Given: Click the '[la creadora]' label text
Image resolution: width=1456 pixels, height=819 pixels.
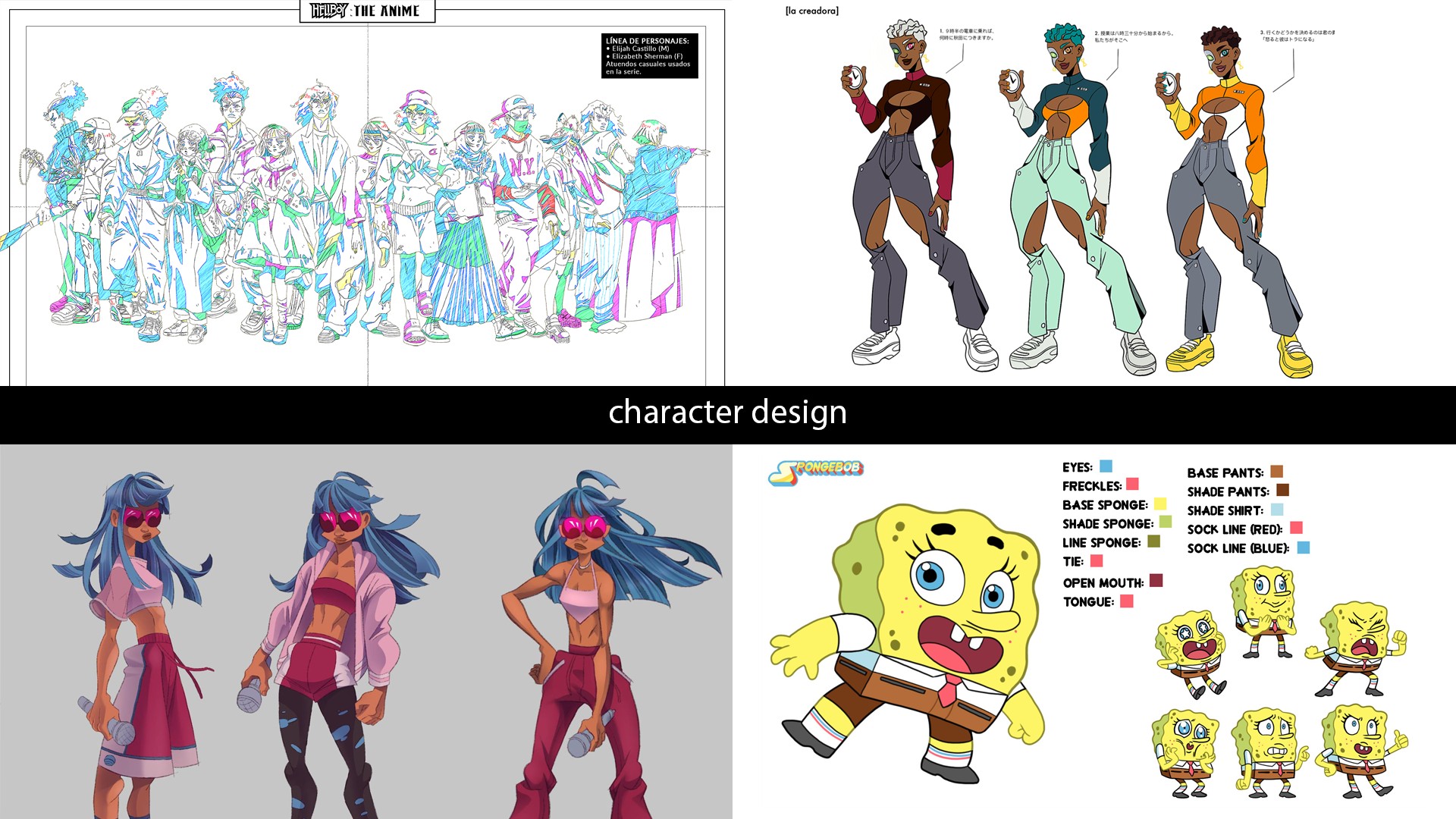Looking at the screenshot, I should pyautogui.click(x=811, y=11).
